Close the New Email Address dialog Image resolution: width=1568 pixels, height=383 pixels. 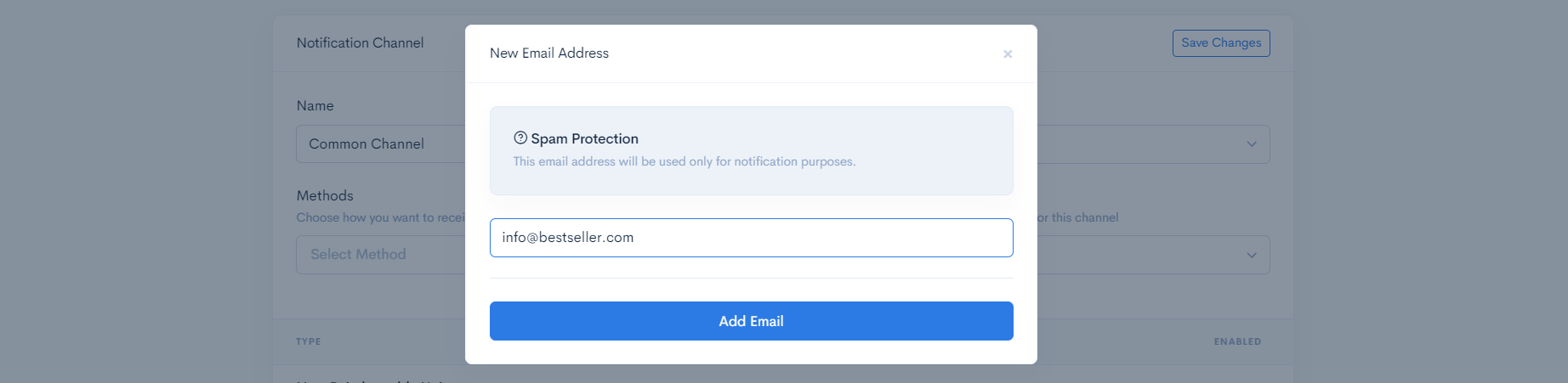point(1008,54)
